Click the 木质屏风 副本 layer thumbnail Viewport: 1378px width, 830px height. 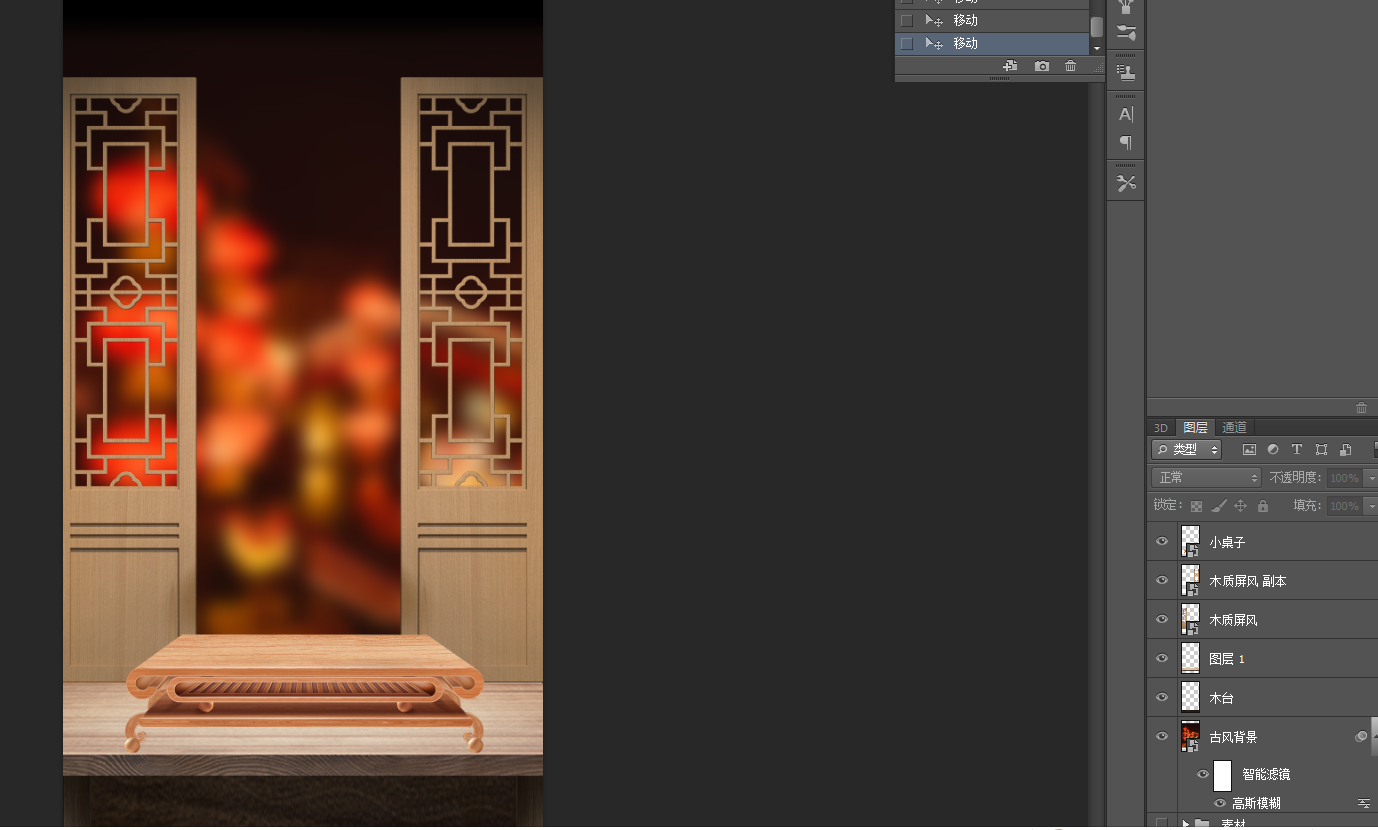tap(1190, 580)
